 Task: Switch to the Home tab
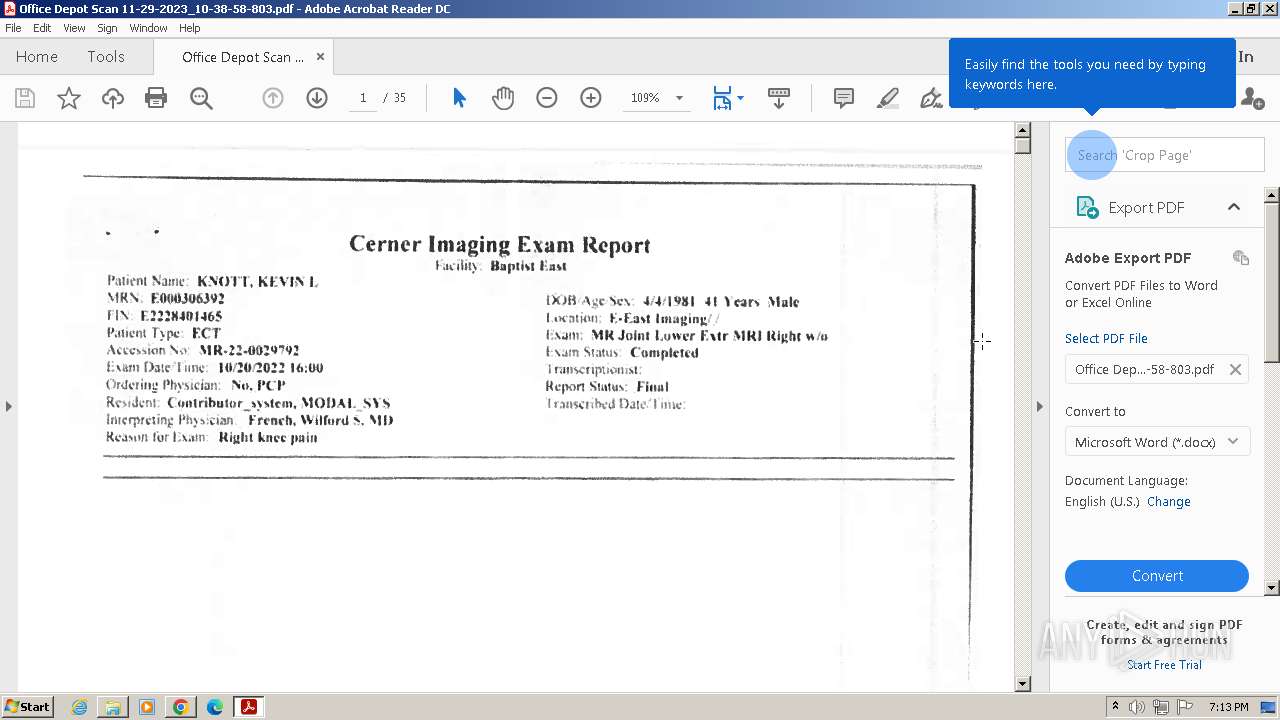tap(37, 57)
